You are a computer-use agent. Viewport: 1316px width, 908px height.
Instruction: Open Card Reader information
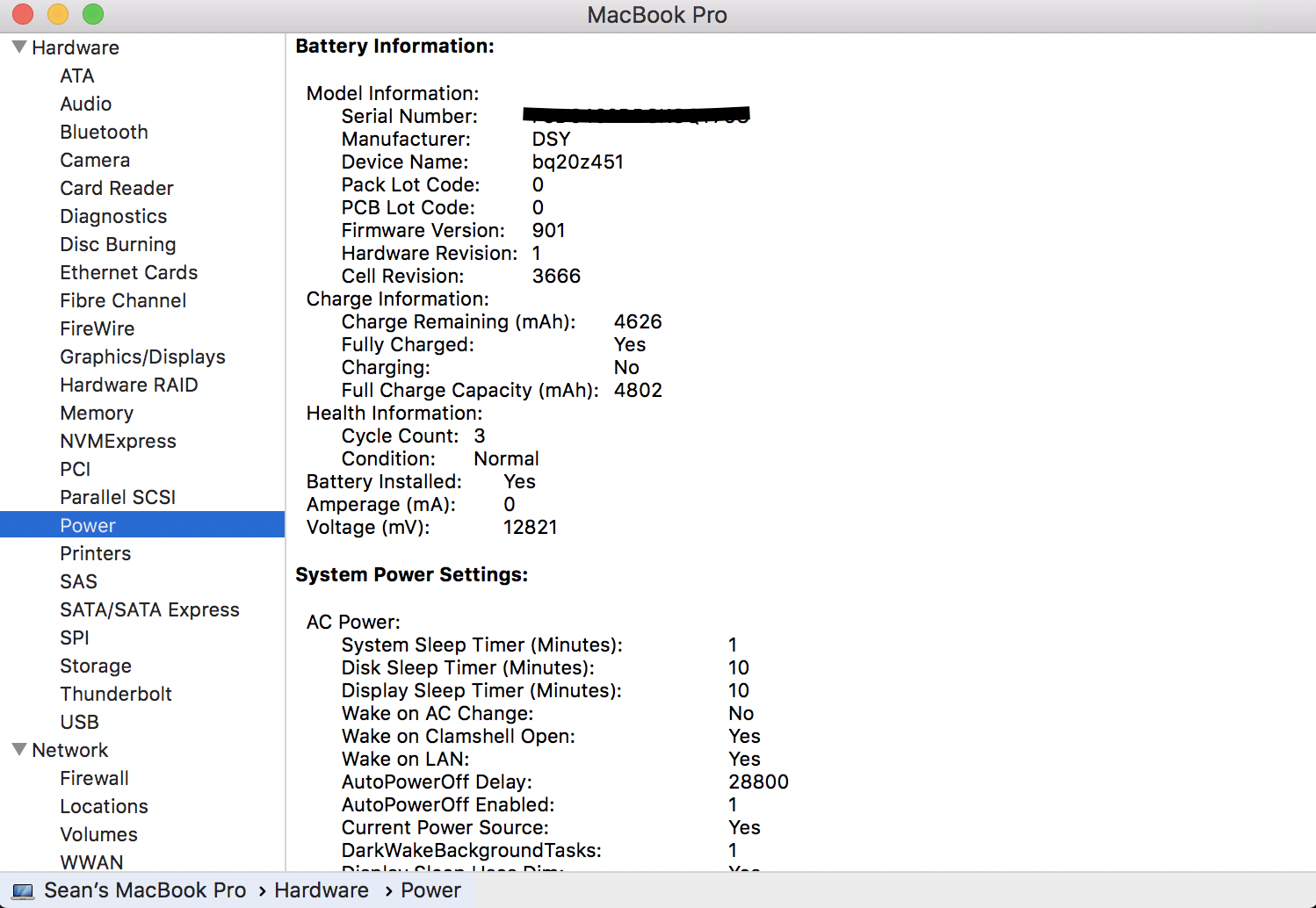click(x=117, y=188)
